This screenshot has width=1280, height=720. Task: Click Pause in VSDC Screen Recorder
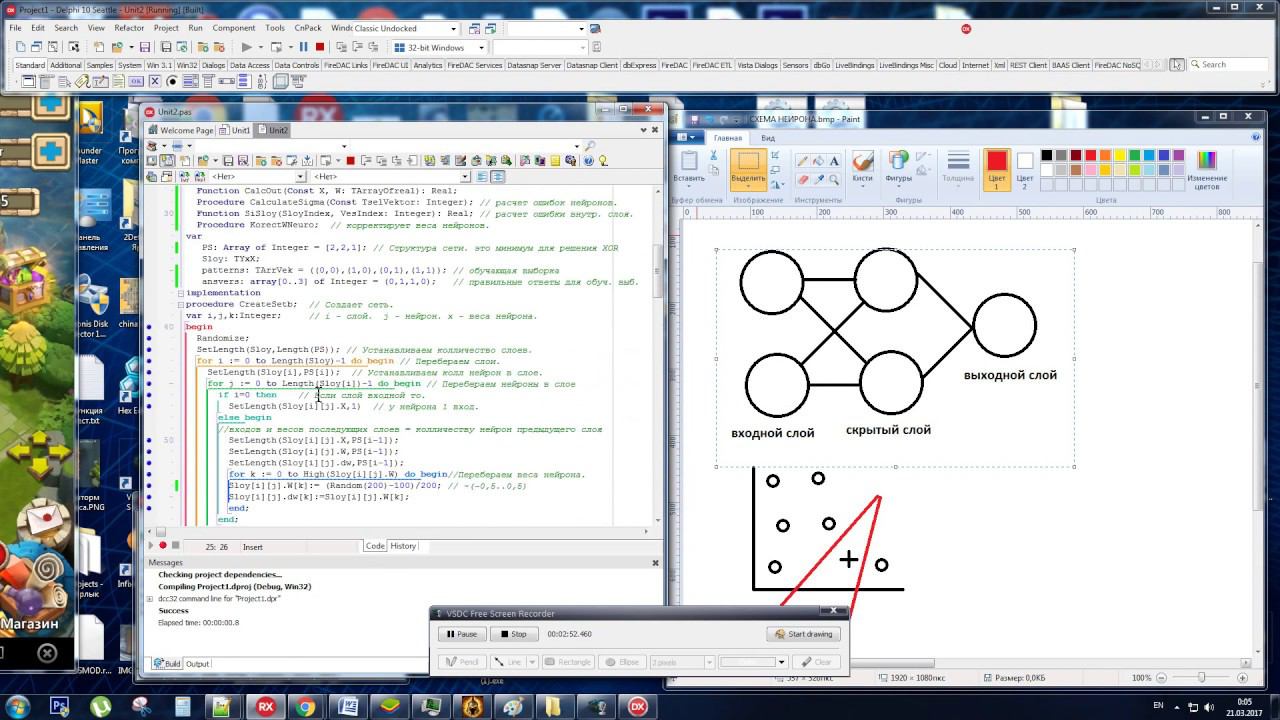(461, 634)
